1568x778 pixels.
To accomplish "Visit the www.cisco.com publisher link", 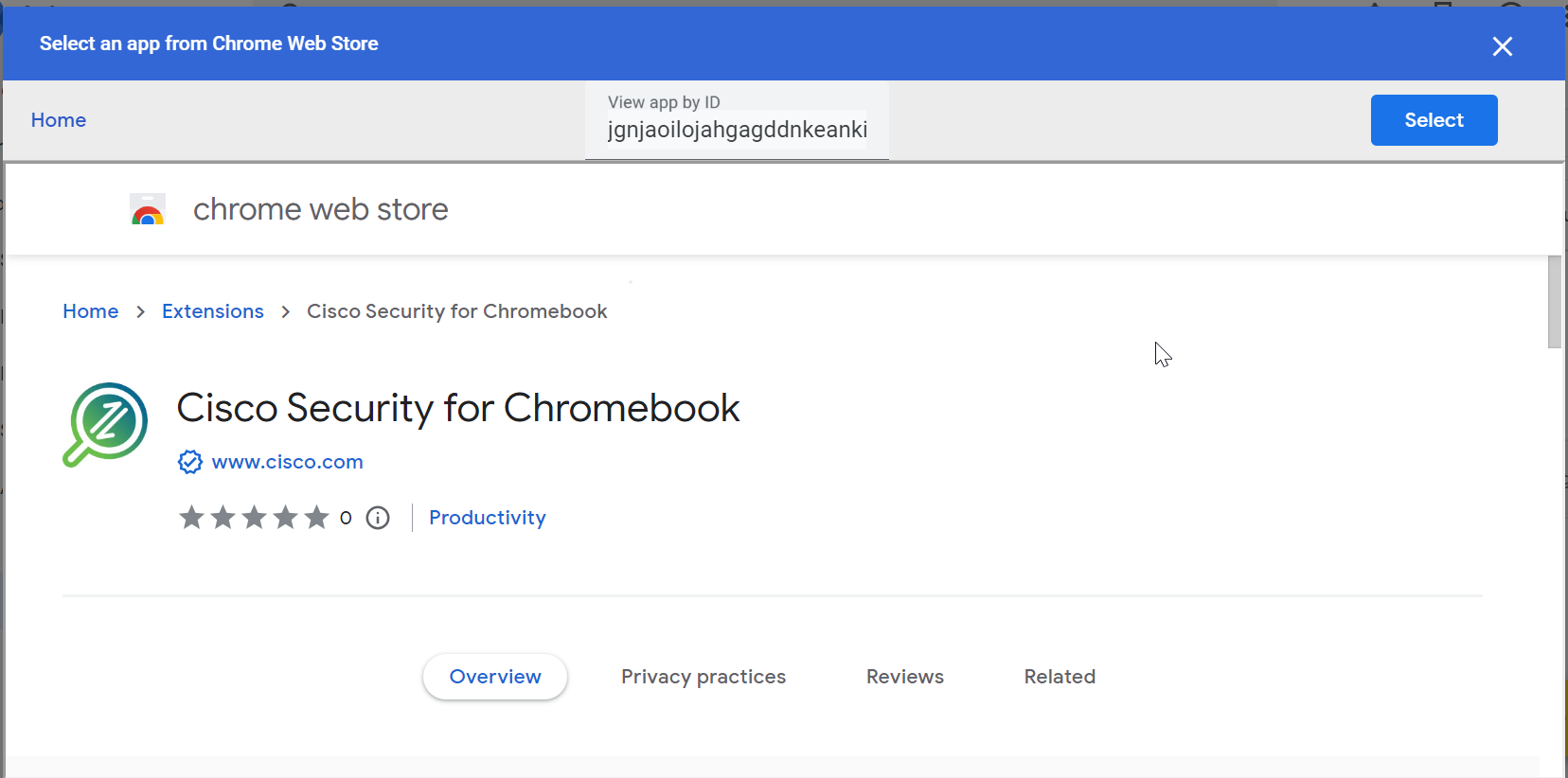I will coord(288,462).
